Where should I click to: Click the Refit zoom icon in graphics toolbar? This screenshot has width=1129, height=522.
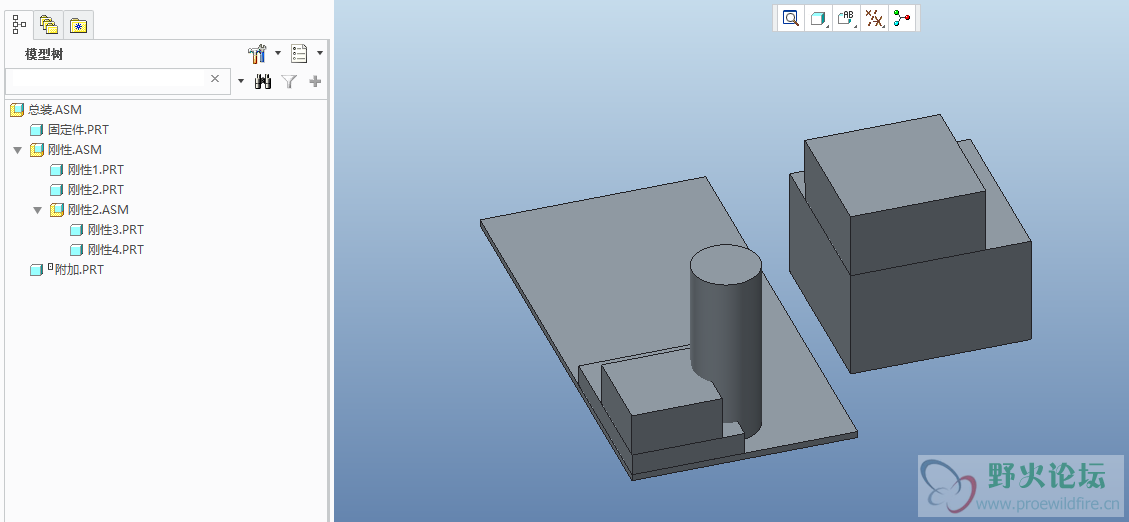791,19
